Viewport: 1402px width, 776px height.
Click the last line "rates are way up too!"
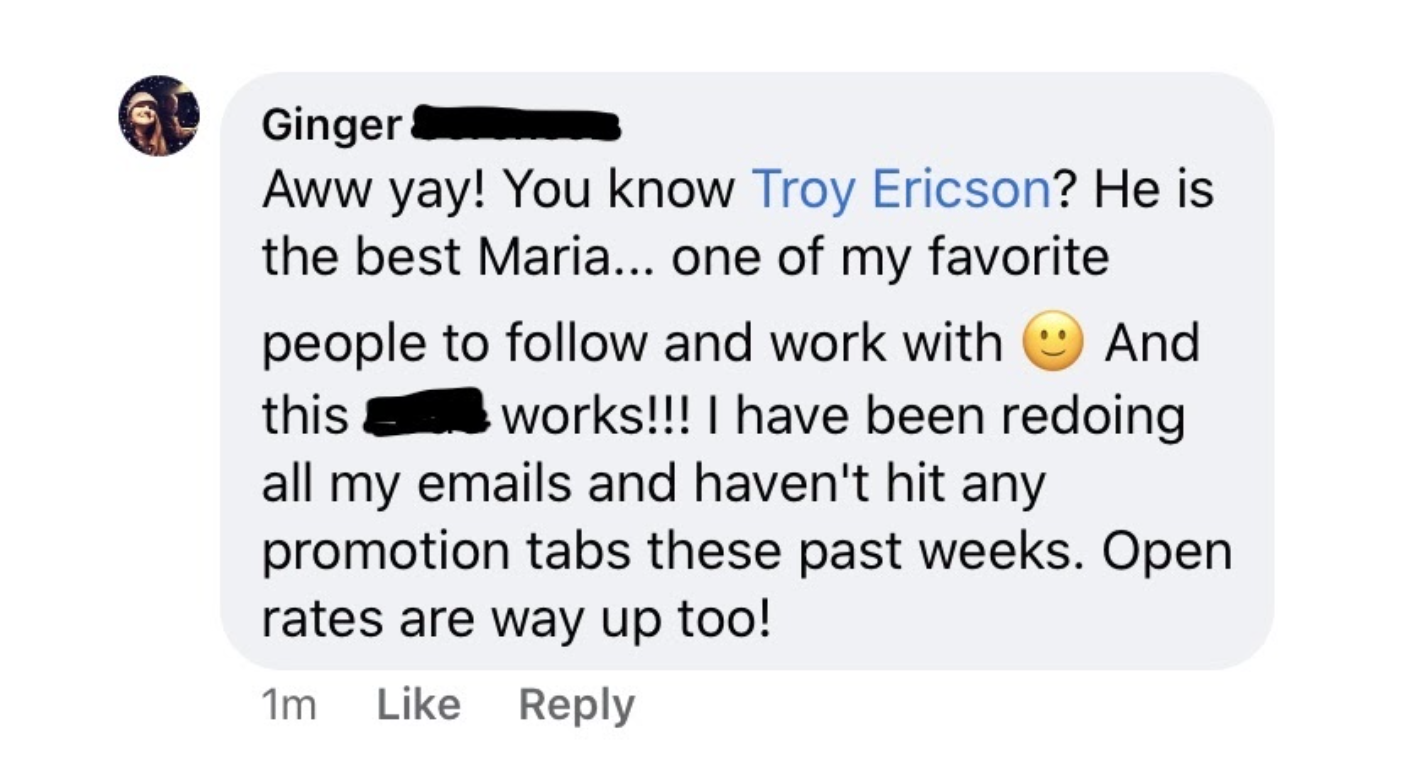516,620
